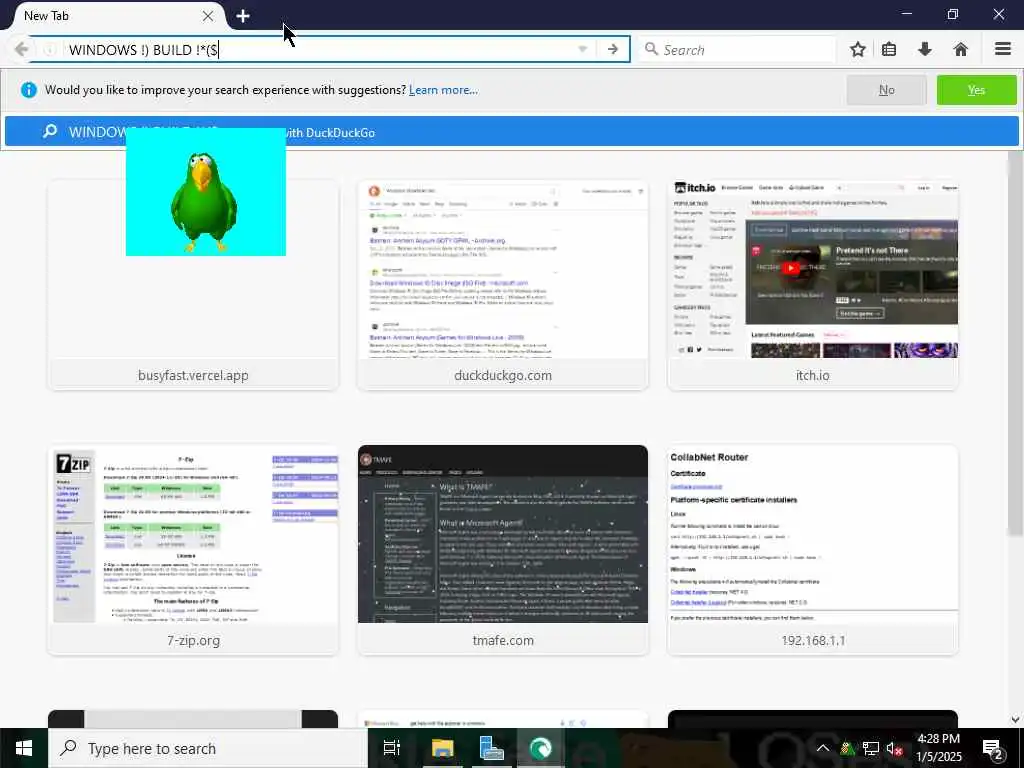This screenshot has width=1024, height=768.
Task: Open the 7-zip.org tile
Action: coord(193,550)
